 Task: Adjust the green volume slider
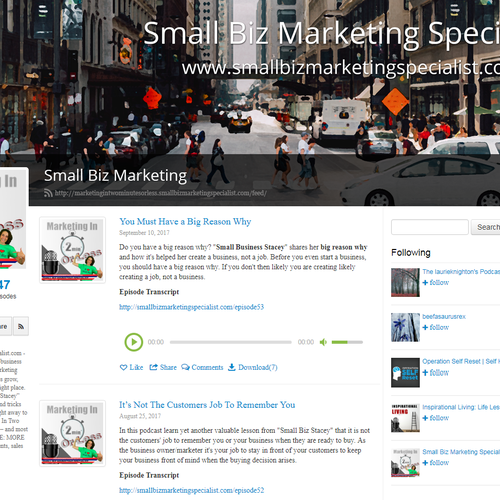pyautogui.click(x=347, y=342)
